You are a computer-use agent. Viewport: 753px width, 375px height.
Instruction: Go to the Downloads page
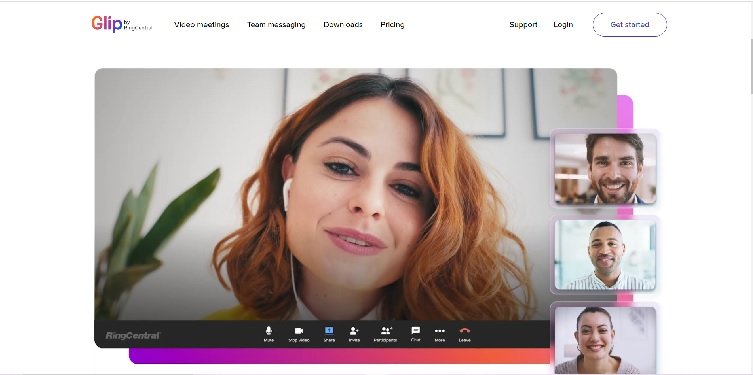(342, 24)
